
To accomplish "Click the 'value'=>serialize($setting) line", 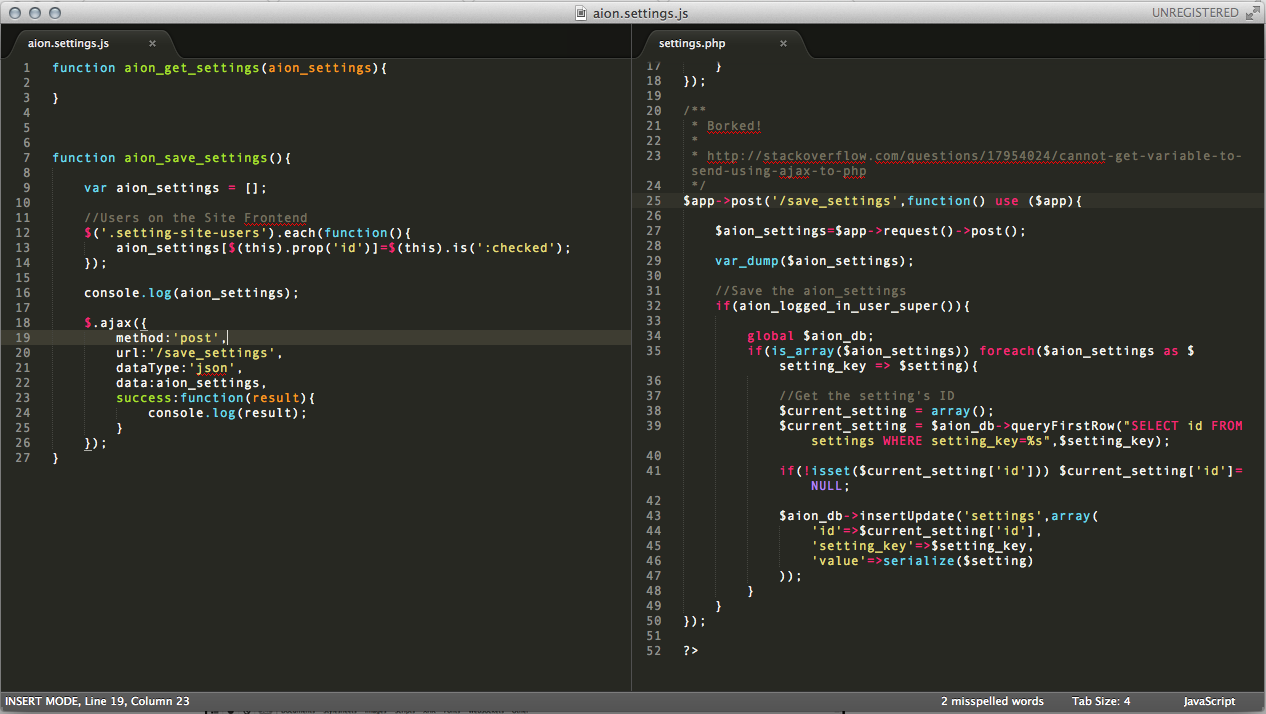I will [x=923, y=561].
